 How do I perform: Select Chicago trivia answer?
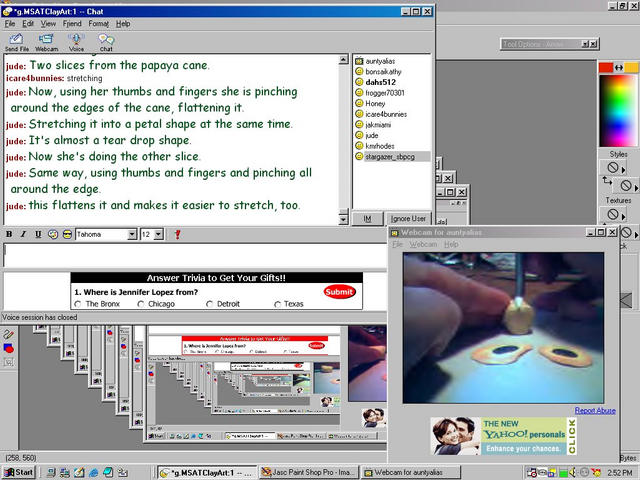pos(141,304)
